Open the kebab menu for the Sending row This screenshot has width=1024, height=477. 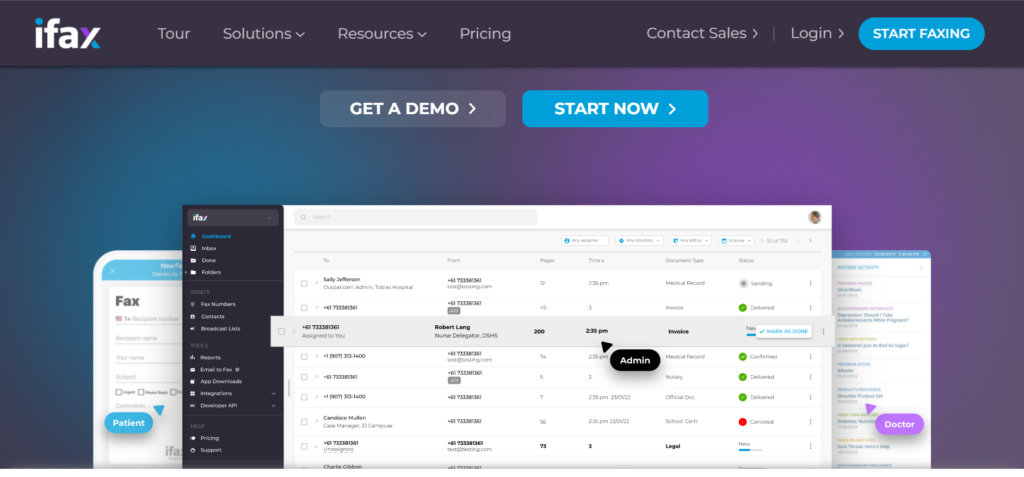coord(810,284)
